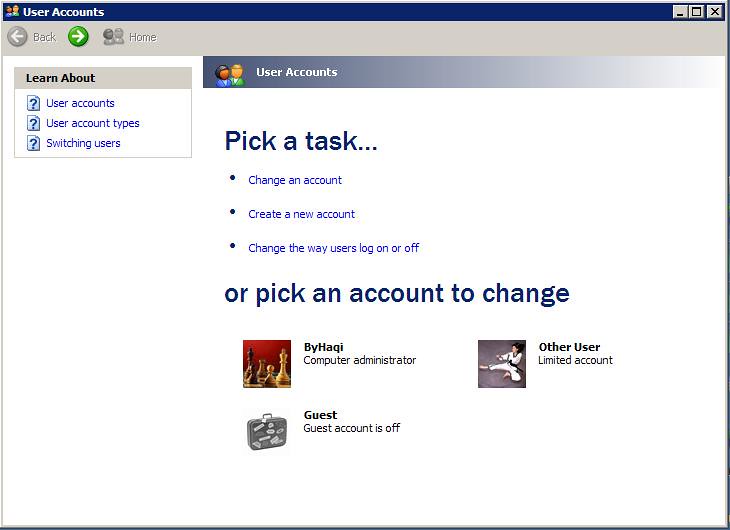Maximize the User Accounts window
This screenshot has height=530, width=730.
(696, 12)
